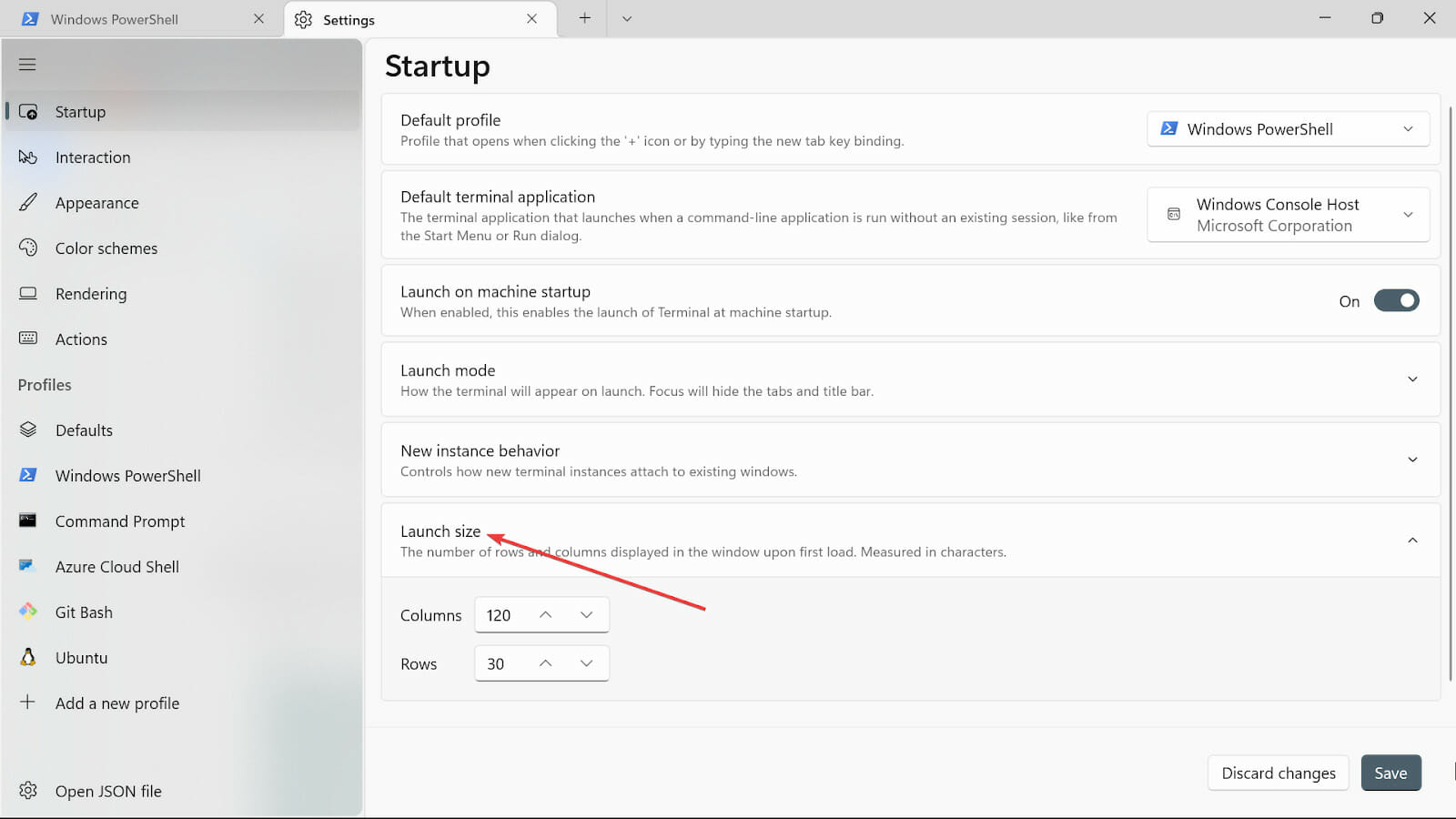1456x819 pixels.
Task: Click the Startup sidebar icon
Action: [x=28, y=112]
